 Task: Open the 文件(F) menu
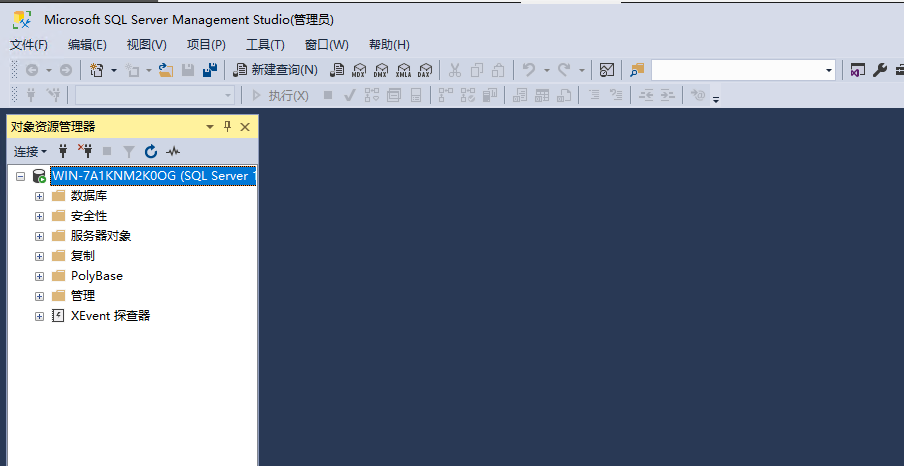coord(29,44)
